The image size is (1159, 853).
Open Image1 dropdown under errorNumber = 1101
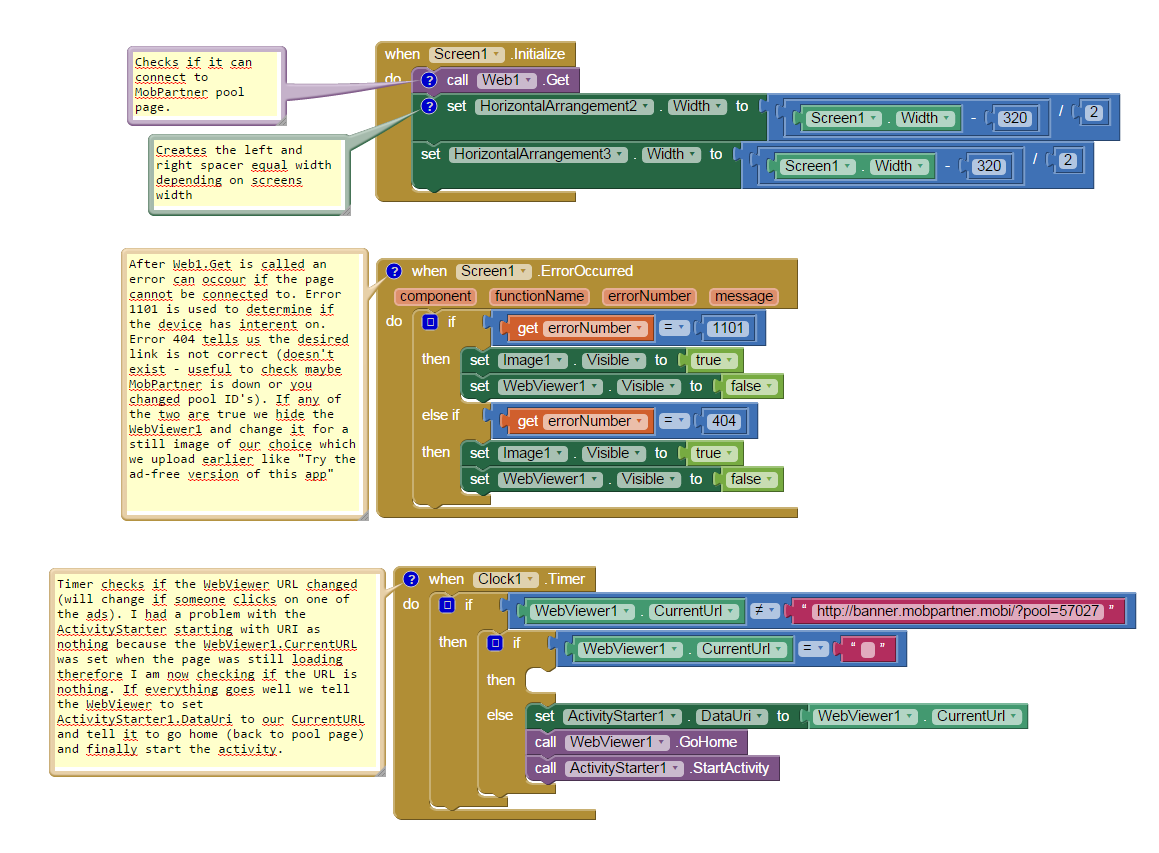[533, 361]
